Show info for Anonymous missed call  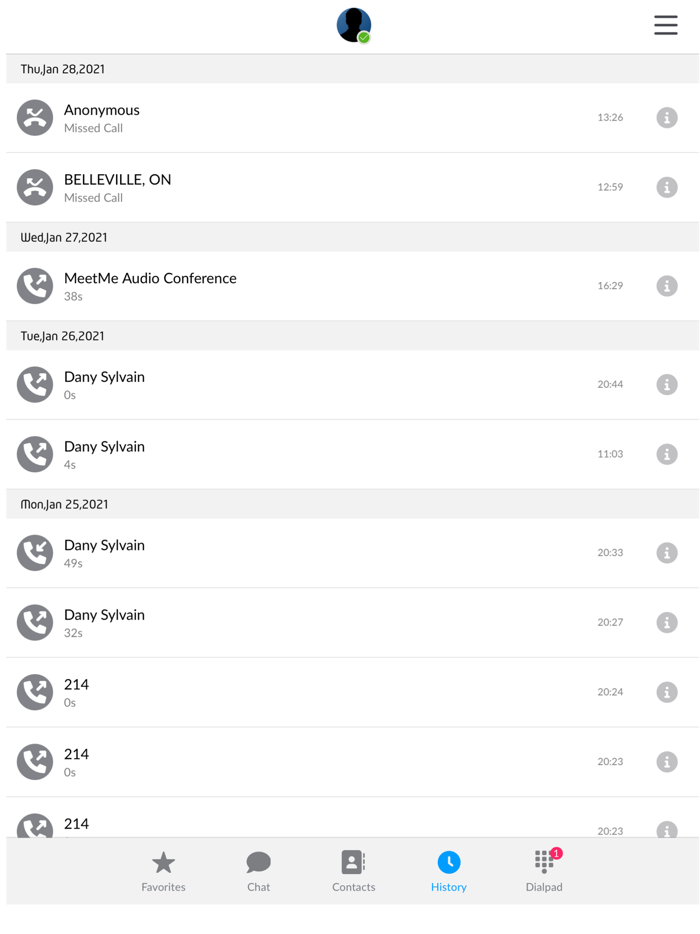coord(667,118)
